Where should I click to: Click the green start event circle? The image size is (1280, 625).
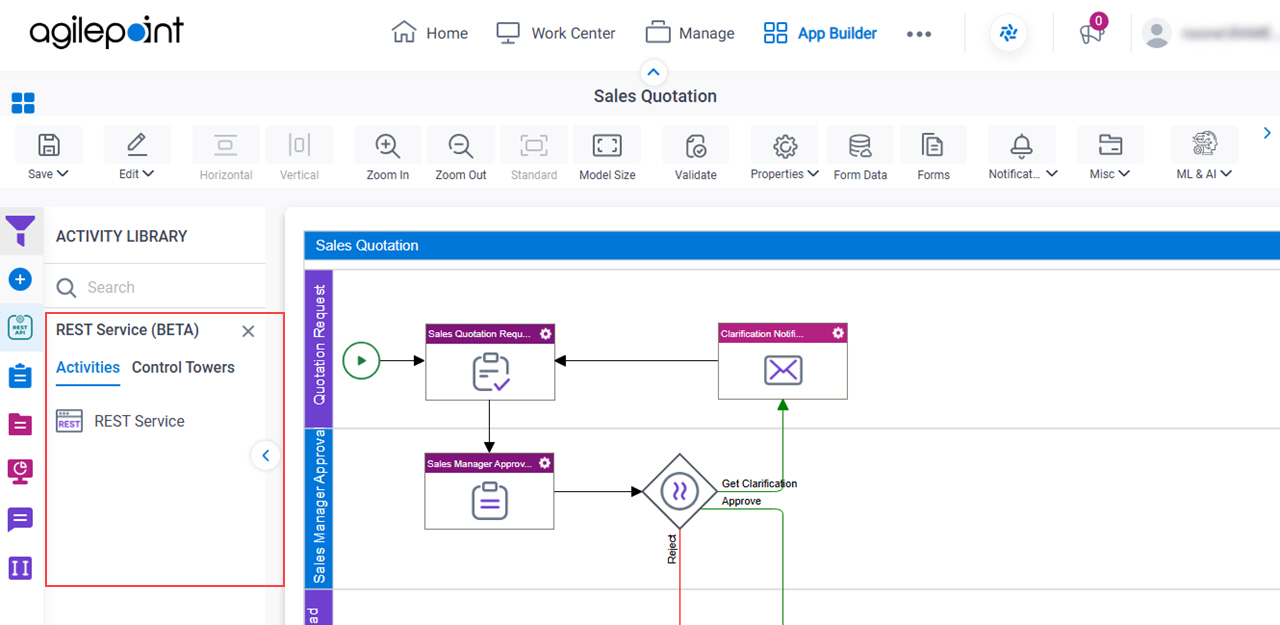coord(361,360)
